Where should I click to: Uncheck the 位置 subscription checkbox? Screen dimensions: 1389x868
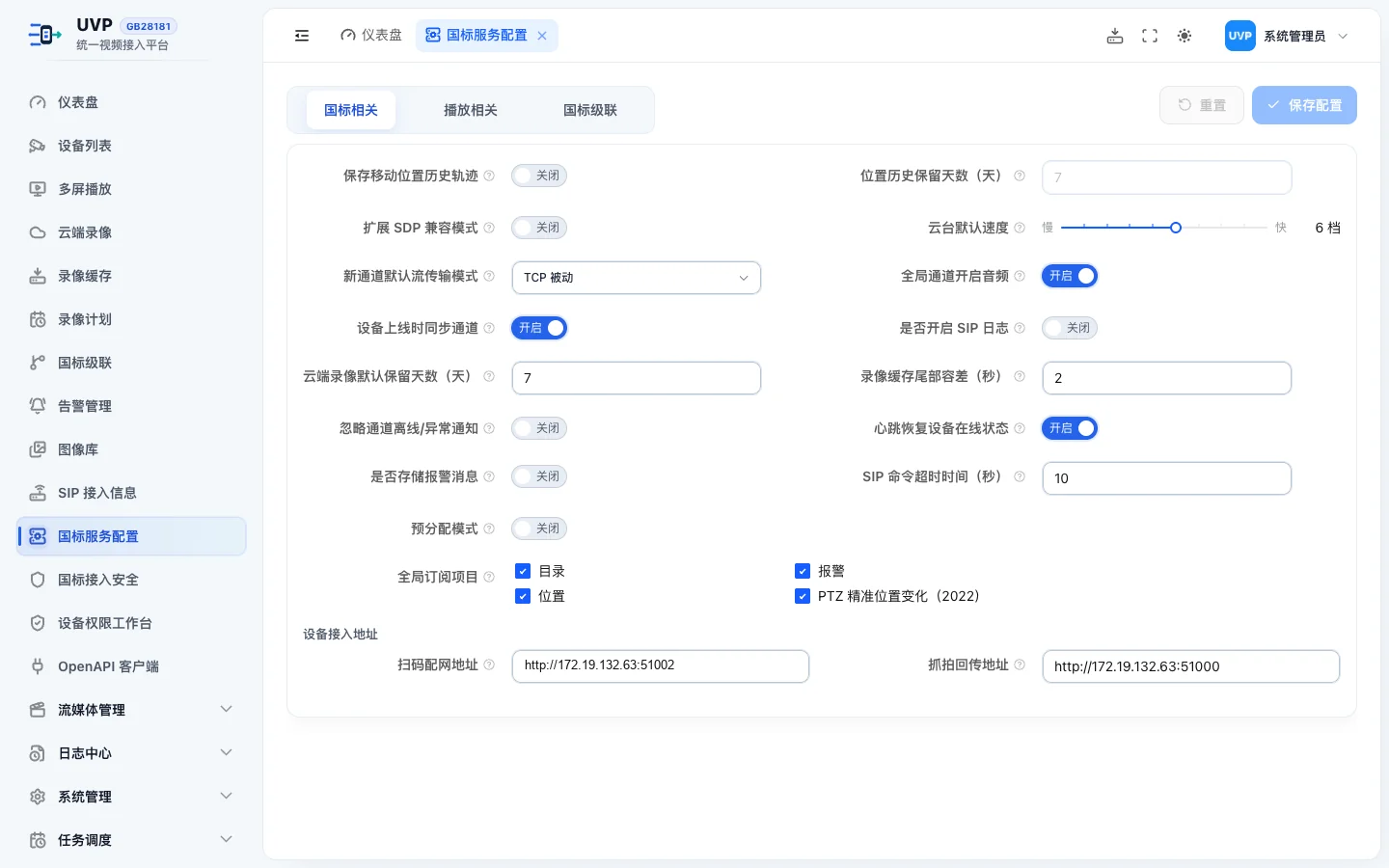coord(523,596)
